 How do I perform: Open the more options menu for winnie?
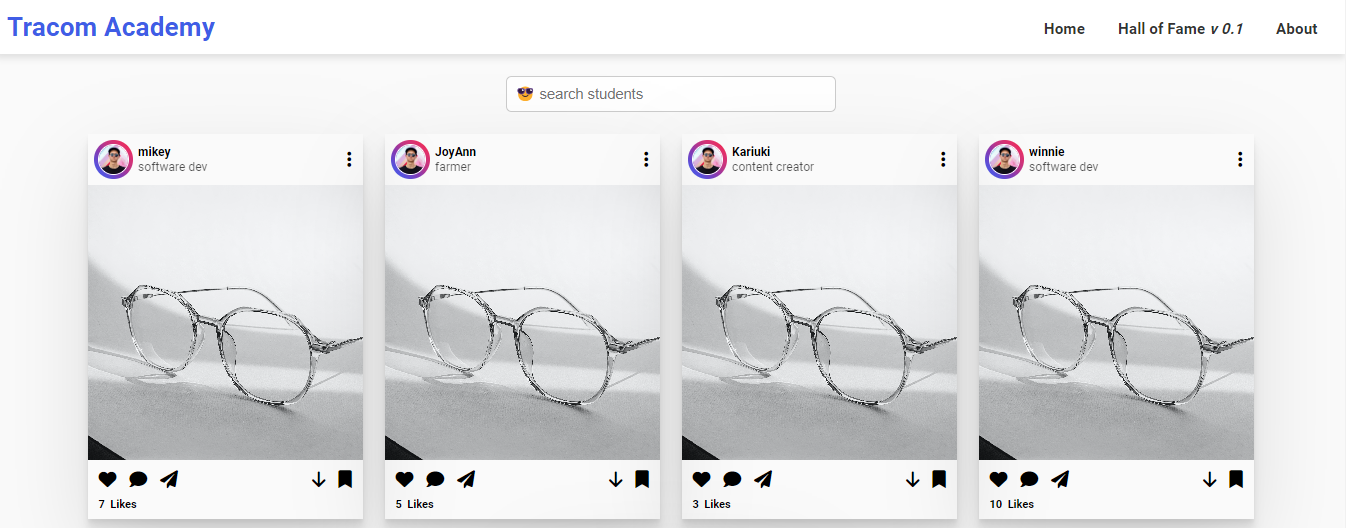[x=1240, y=159]
